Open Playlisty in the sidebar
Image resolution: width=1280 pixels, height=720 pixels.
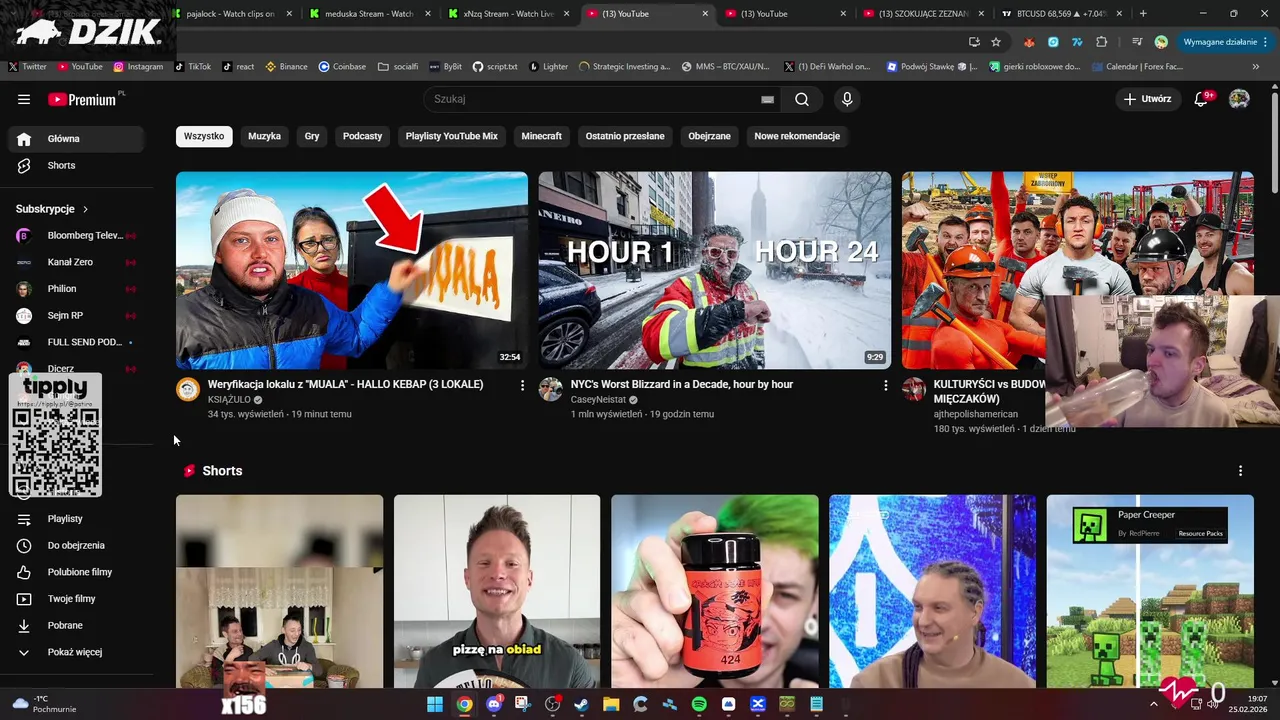point(76,519)
